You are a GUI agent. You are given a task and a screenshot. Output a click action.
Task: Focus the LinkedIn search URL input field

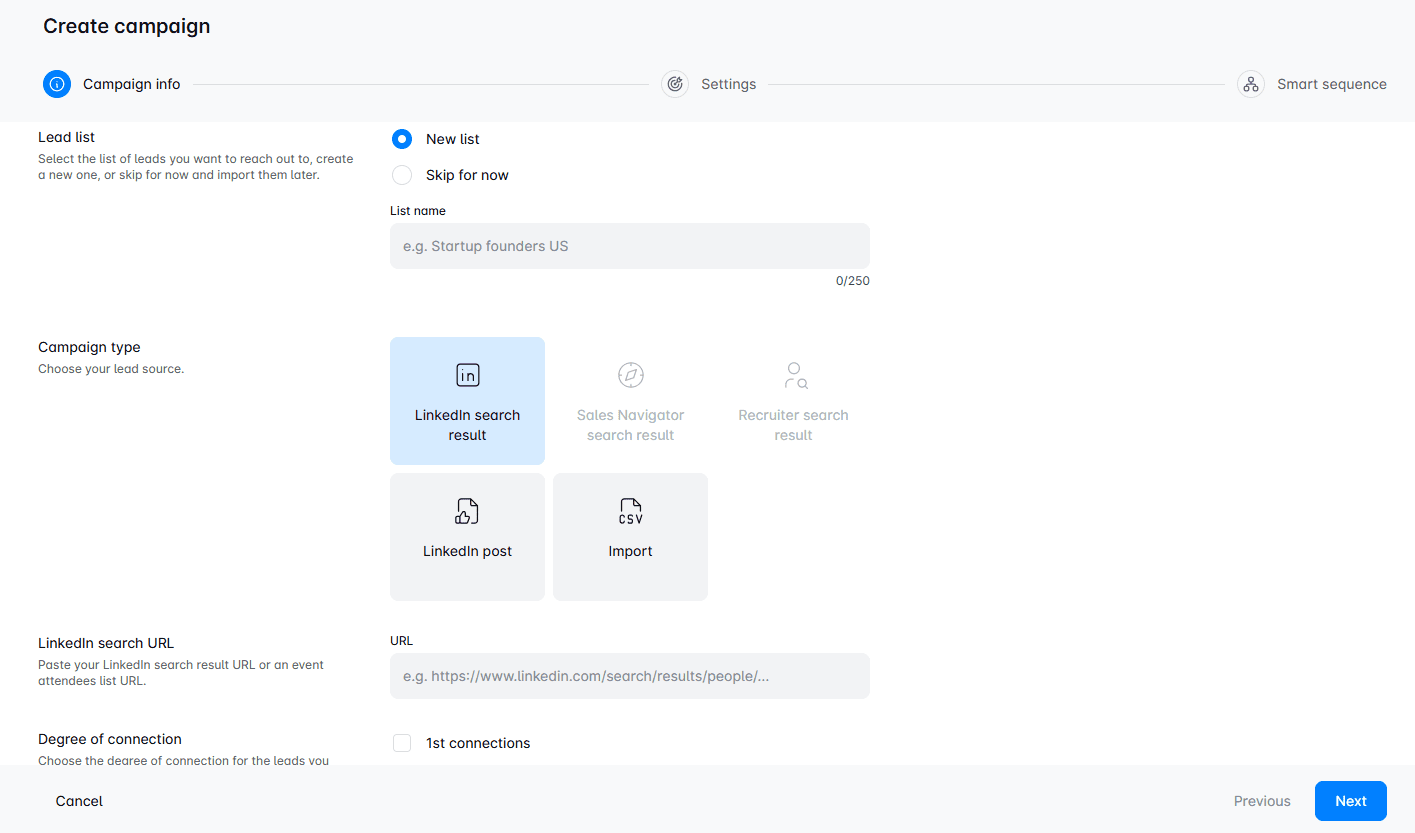[630, 676]
